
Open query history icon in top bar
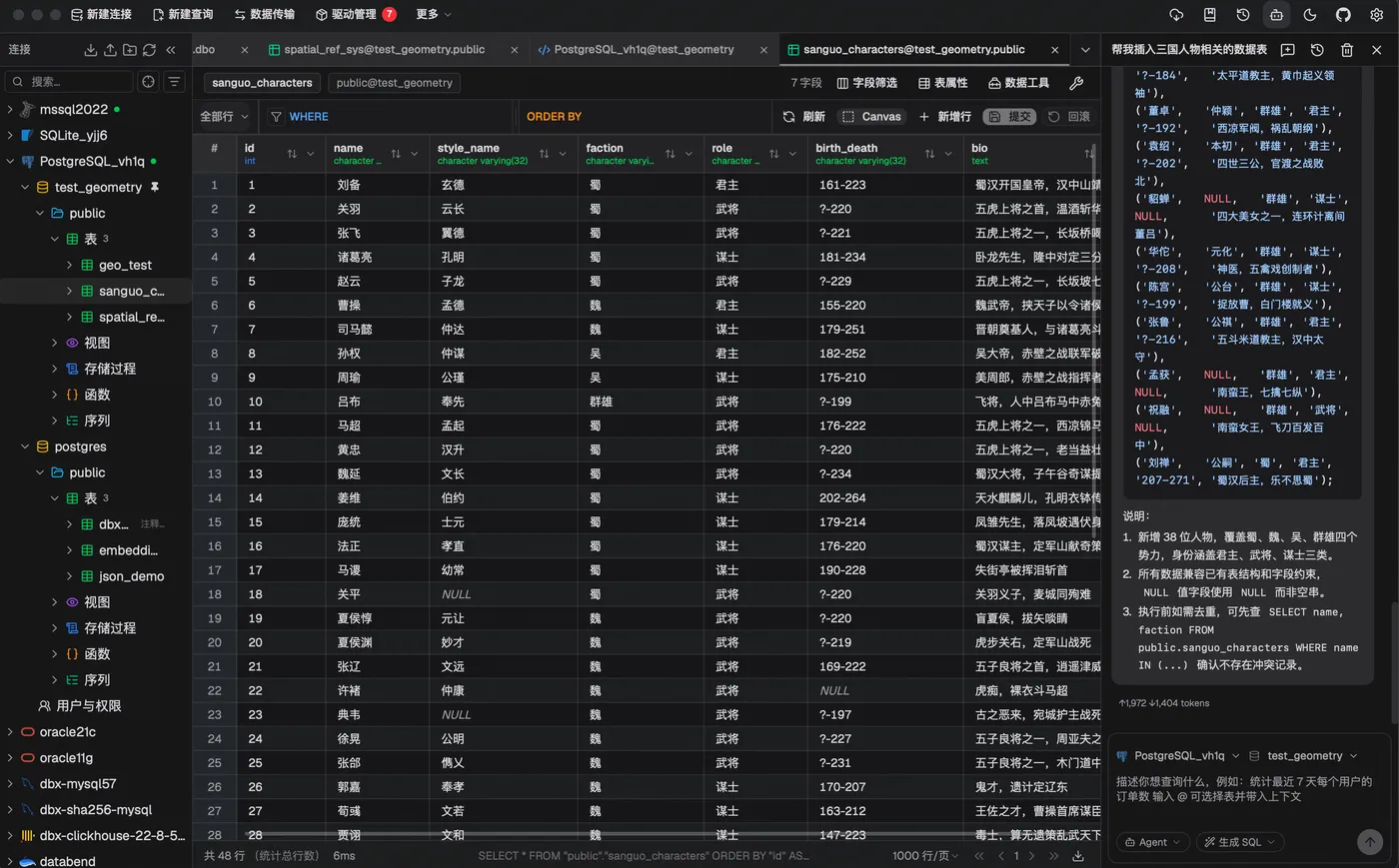[x=1243, y=15]
